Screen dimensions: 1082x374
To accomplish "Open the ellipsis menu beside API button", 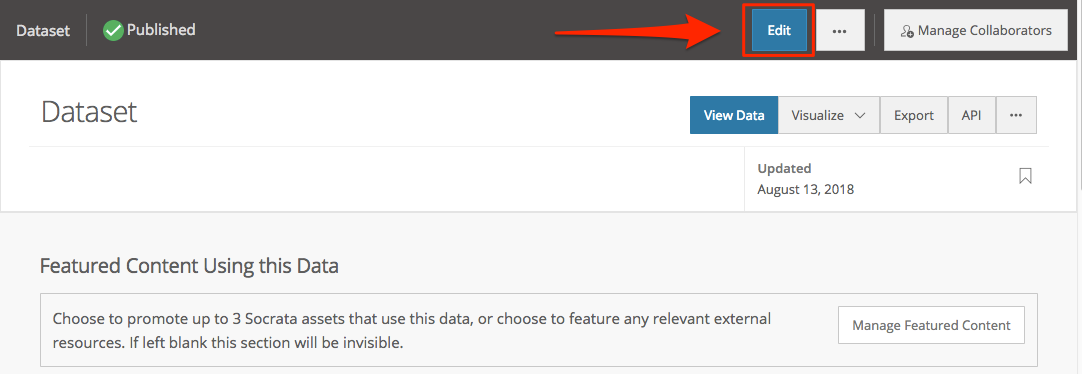I will [x=1016, y=115].
